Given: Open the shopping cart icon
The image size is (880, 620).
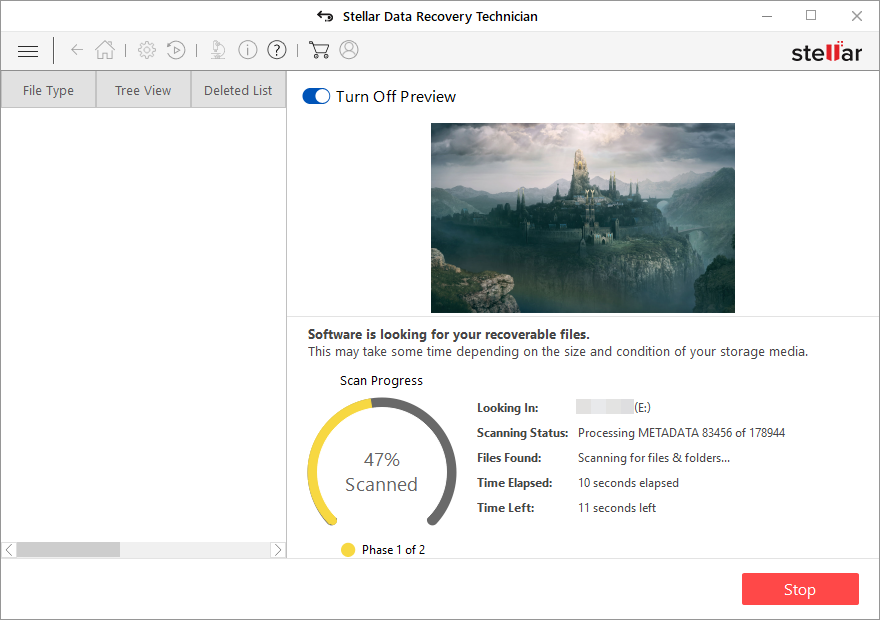Looking at the screenshot, I should coord(319,50).
